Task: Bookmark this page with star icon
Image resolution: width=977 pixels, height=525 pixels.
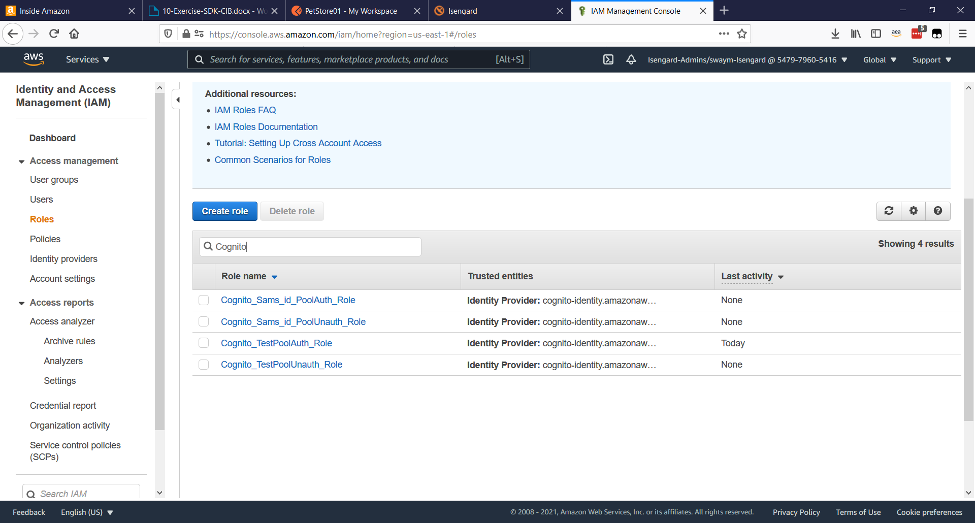Action: coord(741,34)
